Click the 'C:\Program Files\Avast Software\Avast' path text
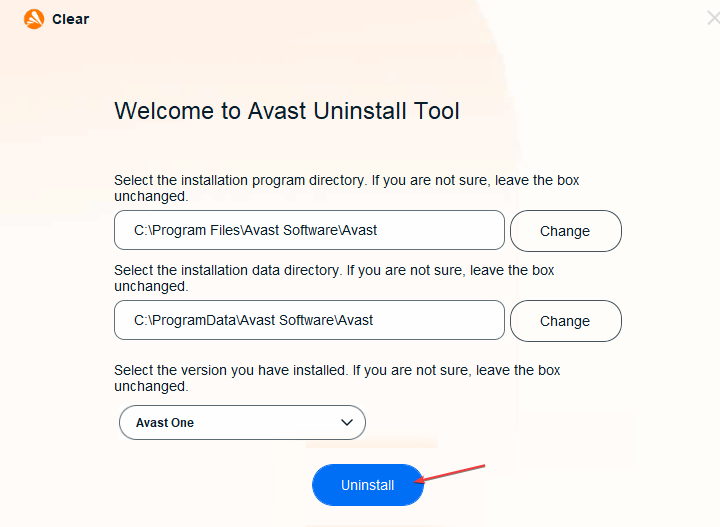The height and width of the screenshot is (527, 720). [255, 230]
